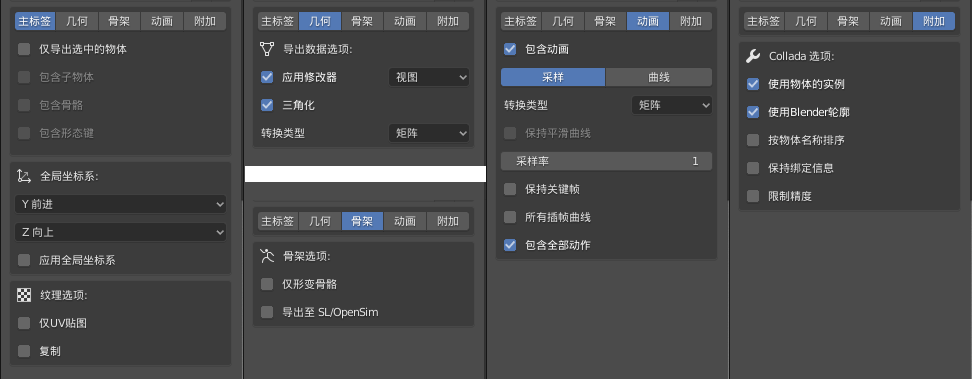Click 主标签 tab above Collada 选项

click(x=764, y=21)
